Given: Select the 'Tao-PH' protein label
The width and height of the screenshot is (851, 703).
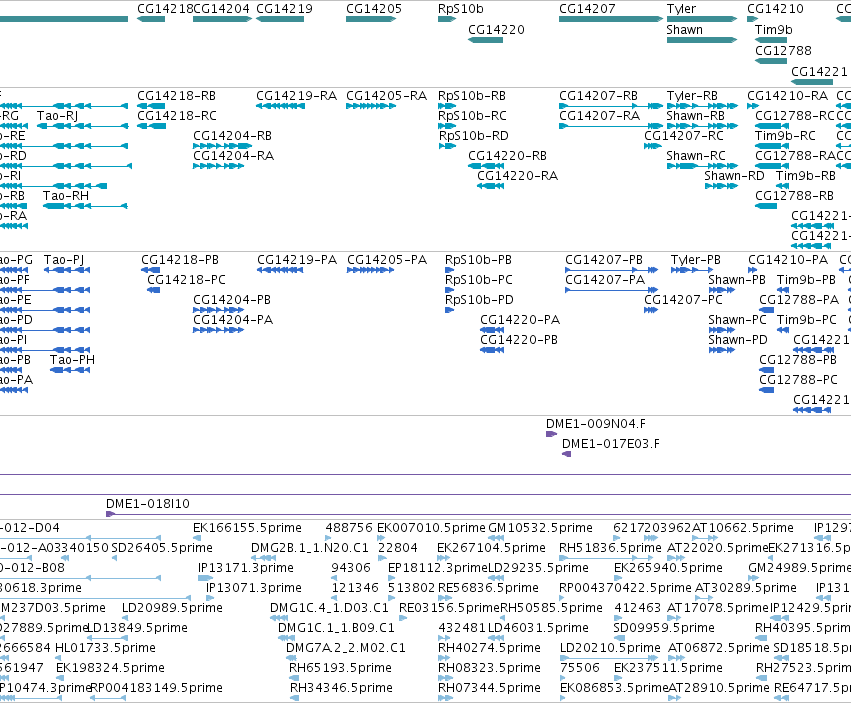Looking at the screenshot, I should [72, 360].
